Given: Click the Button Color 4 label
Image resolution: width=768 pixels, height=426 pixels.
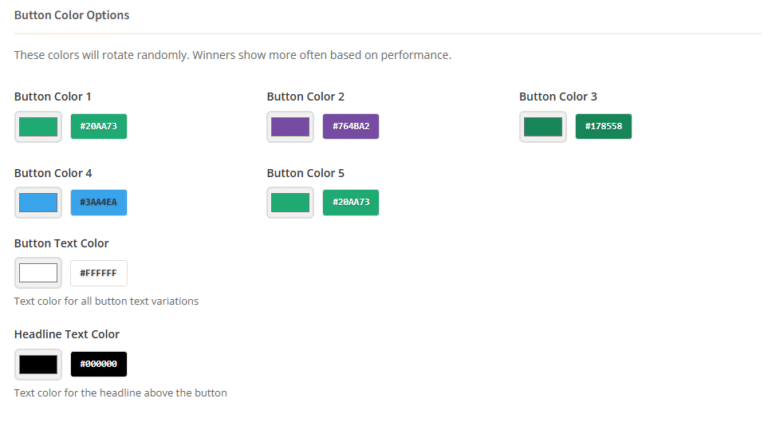Looking at the screenshot, I should click(53, 173).
